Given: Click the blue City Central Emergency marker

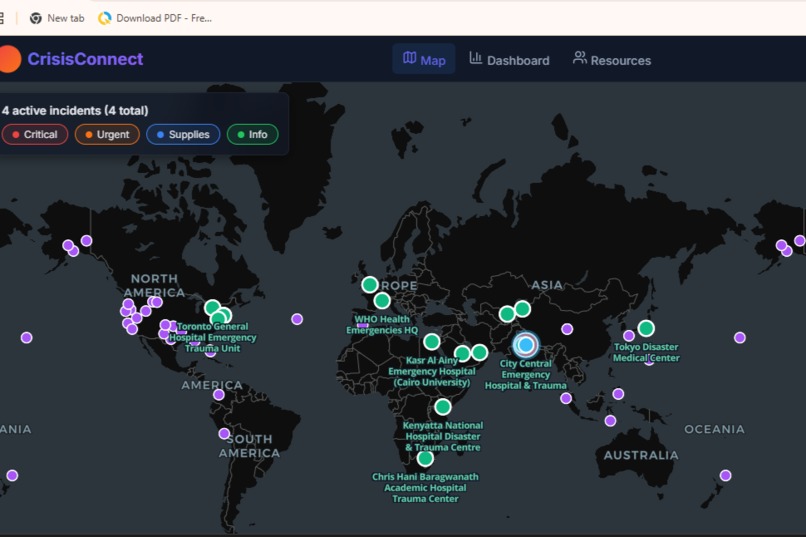Looking at the screenshot, I should (525, 344).
